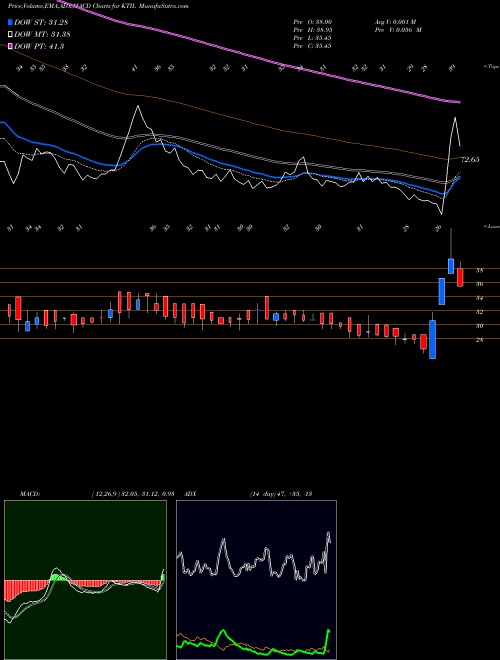Click the 'Avg V: 0.001 M' value
The image size is (500, 660).
tap(395, 22)
